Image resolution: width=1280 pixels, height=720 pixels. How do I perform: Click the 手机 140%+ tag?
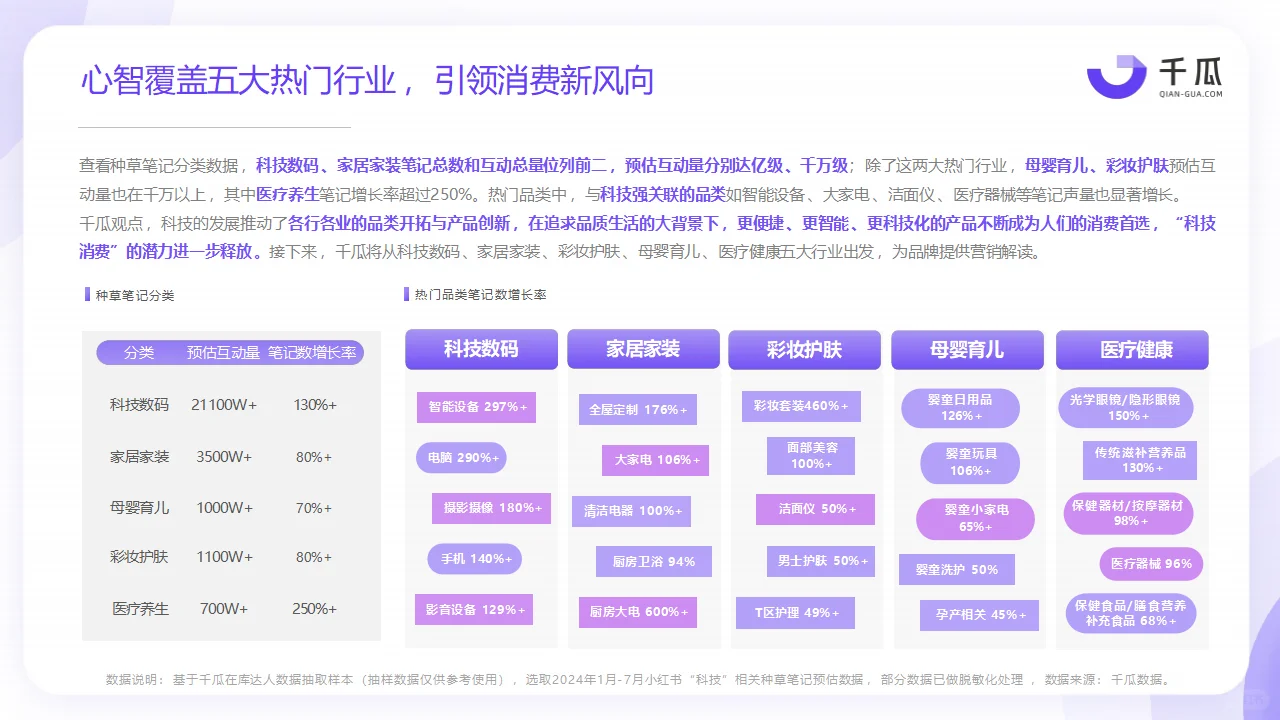[x=474, y=559]
